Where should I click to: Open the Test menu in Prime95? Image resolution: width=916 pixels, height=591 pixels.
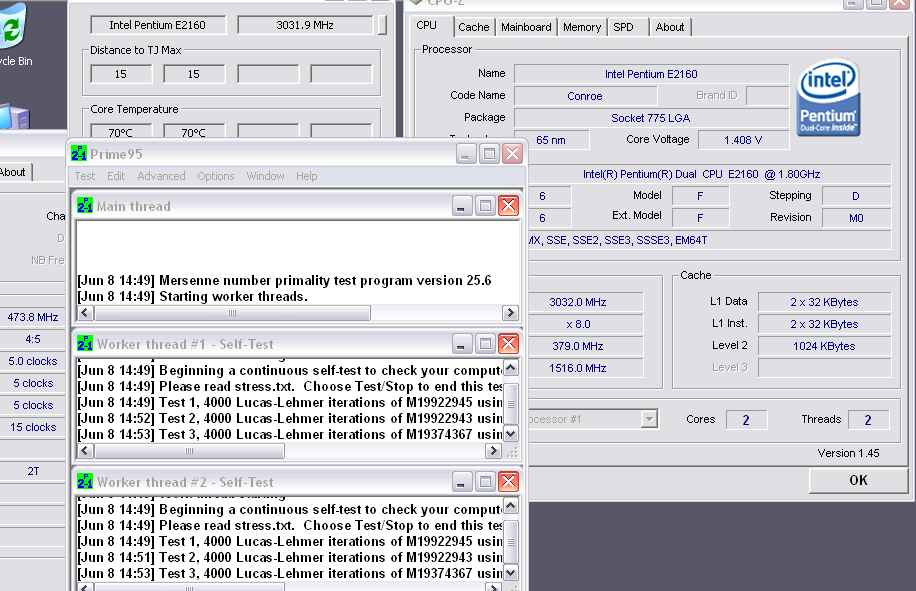click(x=84, y=176)
